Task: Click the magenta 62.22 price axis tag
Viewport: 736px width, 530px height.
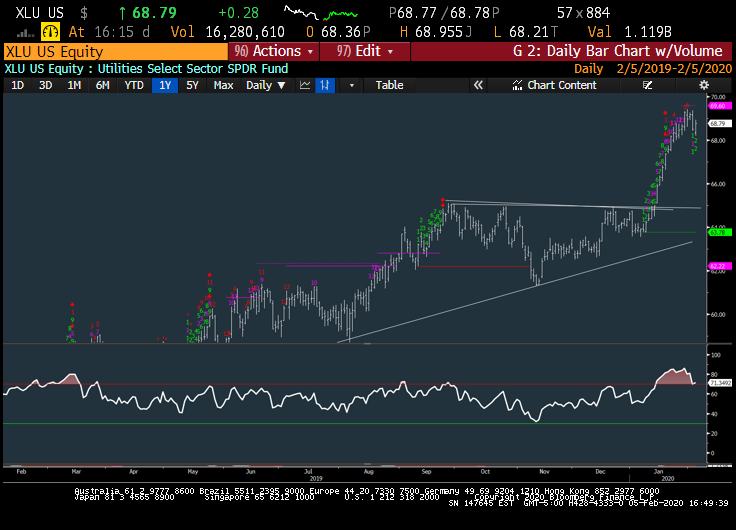Action: (x=720, y=266)
